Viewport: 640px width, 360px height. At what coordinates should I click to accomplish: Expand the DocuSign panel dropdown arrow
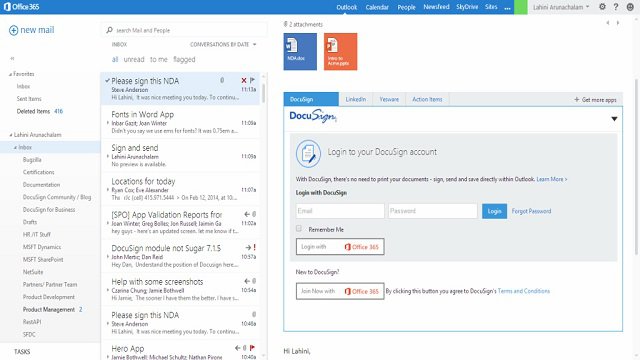(614, 119)
